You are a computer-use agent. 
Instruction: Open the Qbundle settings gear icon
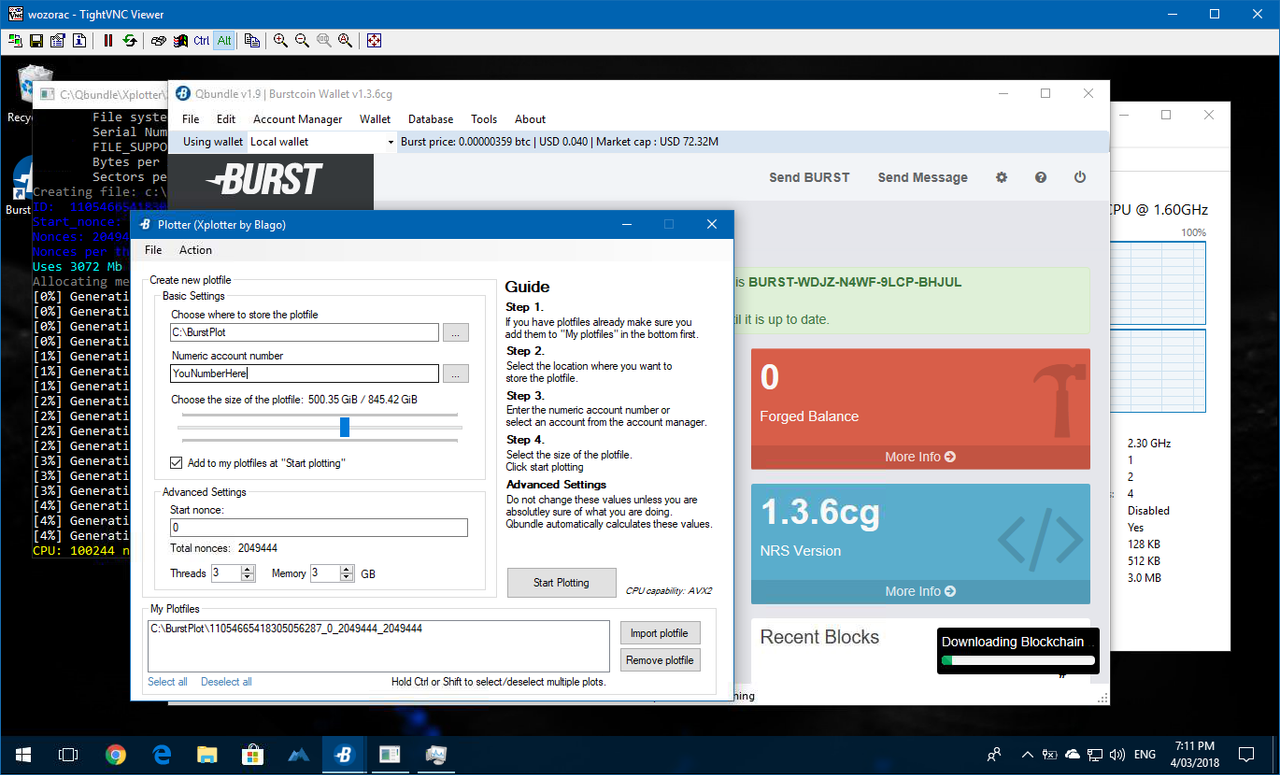click(1001, 177)
